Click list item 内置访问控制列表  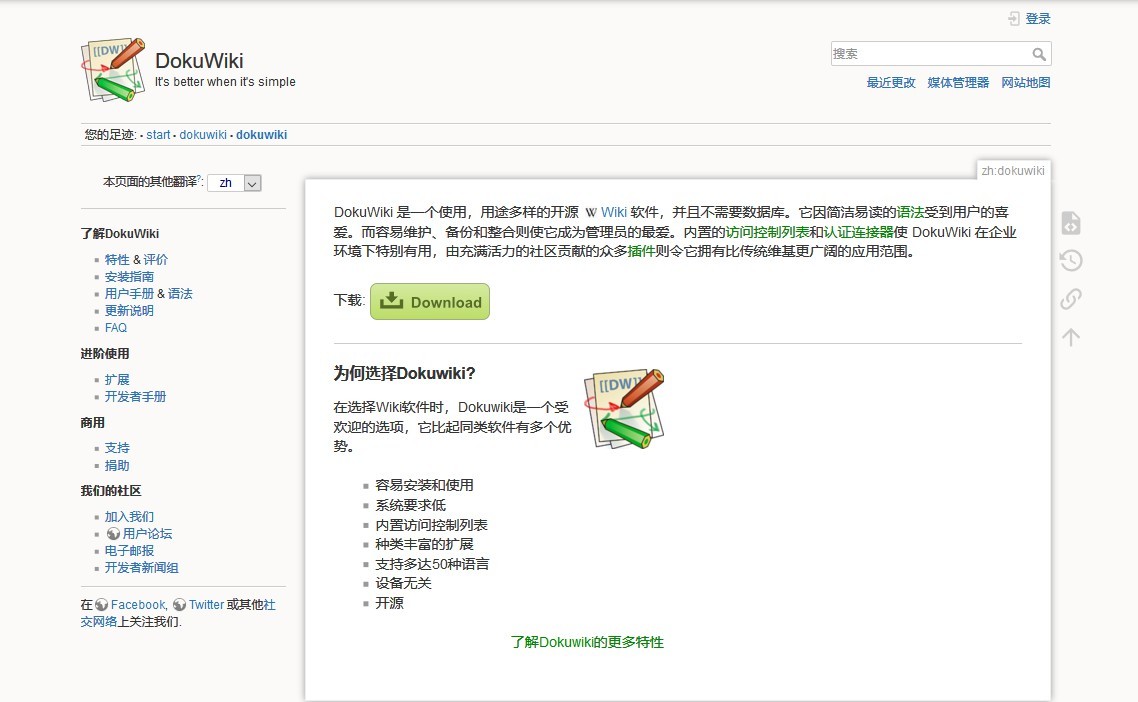click(431, 525)
